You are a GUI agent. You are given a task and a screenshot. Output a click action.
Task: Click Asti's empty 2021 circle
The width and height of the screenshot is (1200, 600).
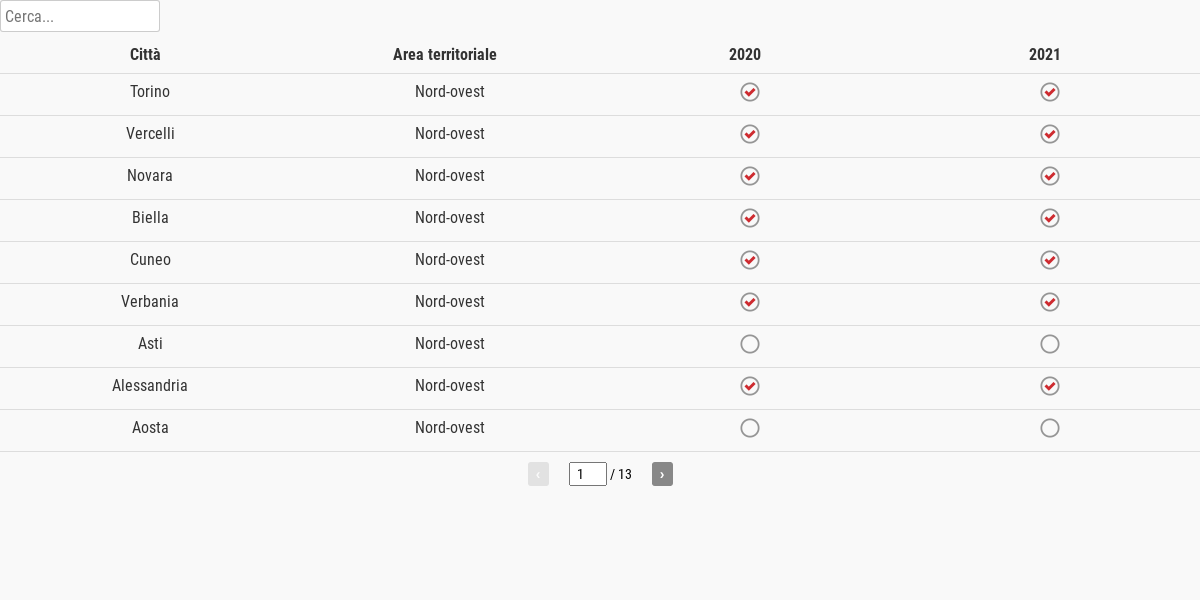[1050, 344]
